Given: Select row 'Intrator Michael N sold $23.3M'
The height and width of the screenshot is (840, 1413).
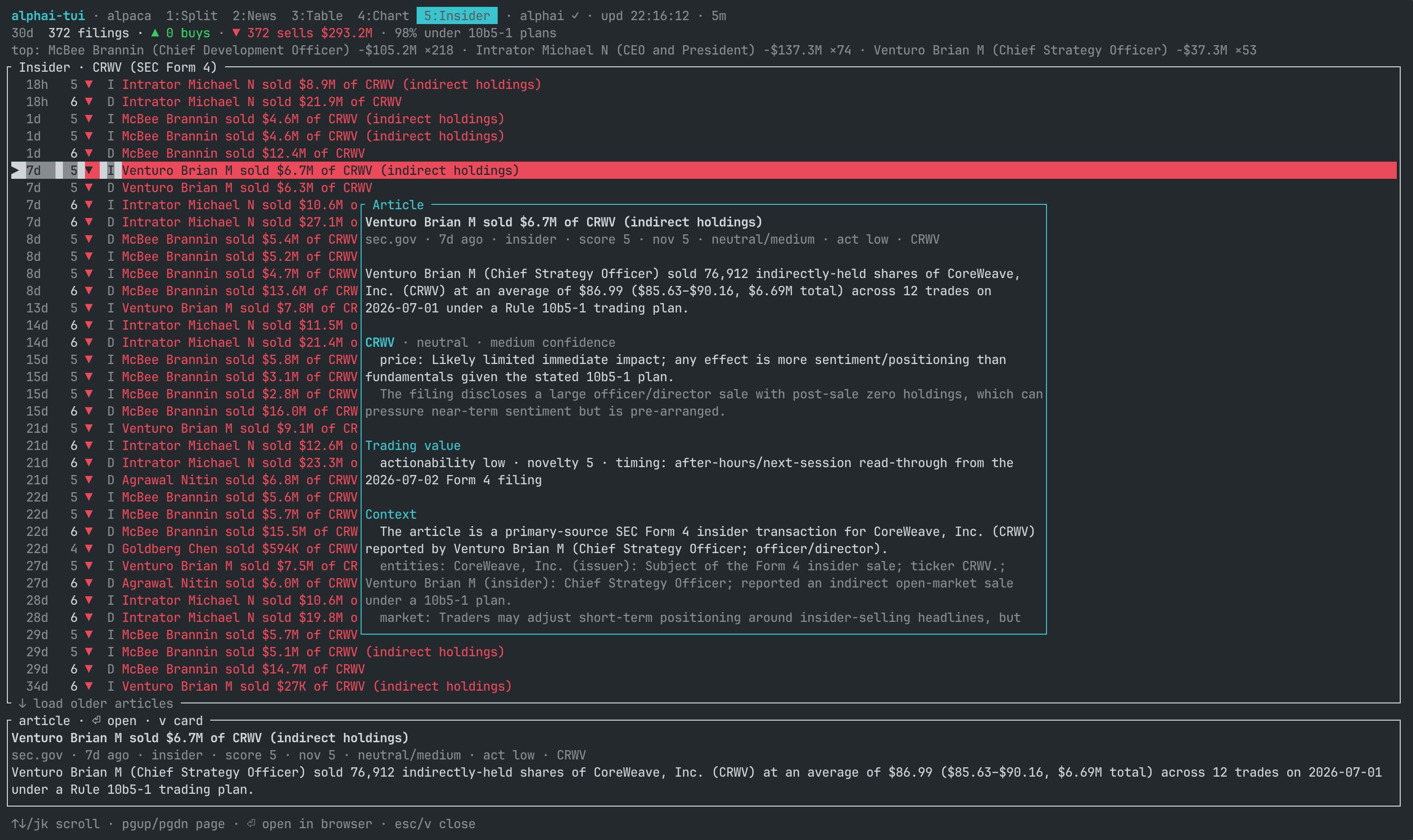Looking at the screenshot, I should 185,462.
